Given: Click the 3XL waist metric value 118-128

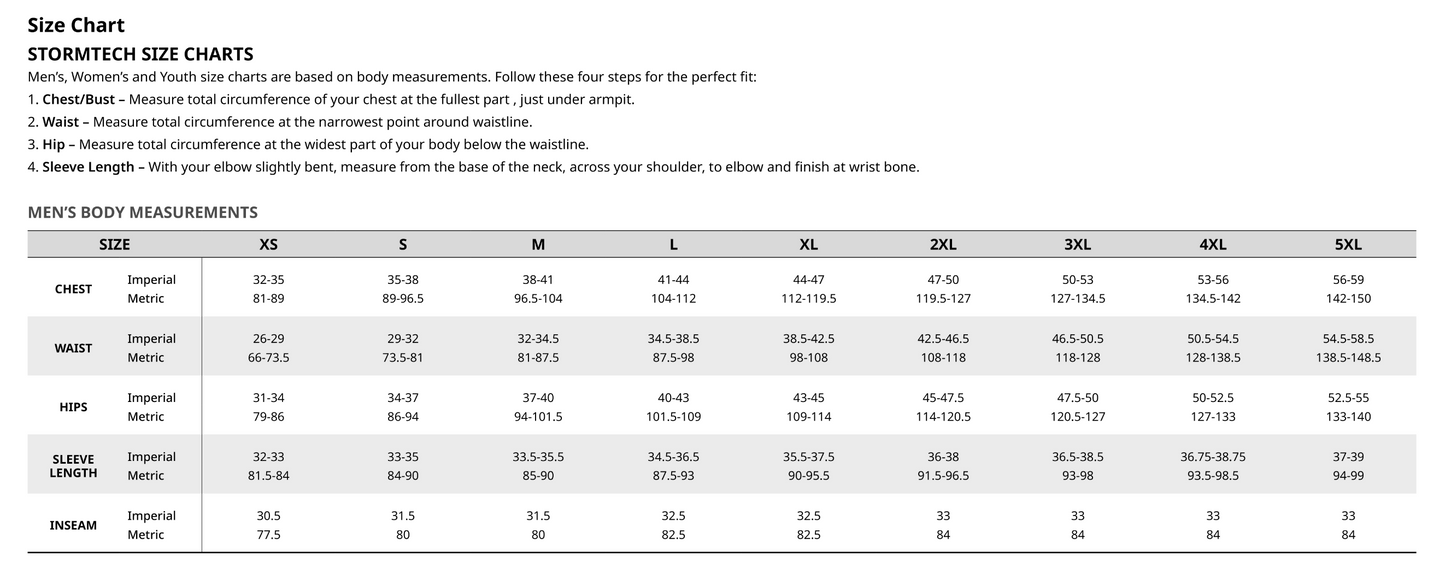Looking at the screenshot, I should point(1078,357).
